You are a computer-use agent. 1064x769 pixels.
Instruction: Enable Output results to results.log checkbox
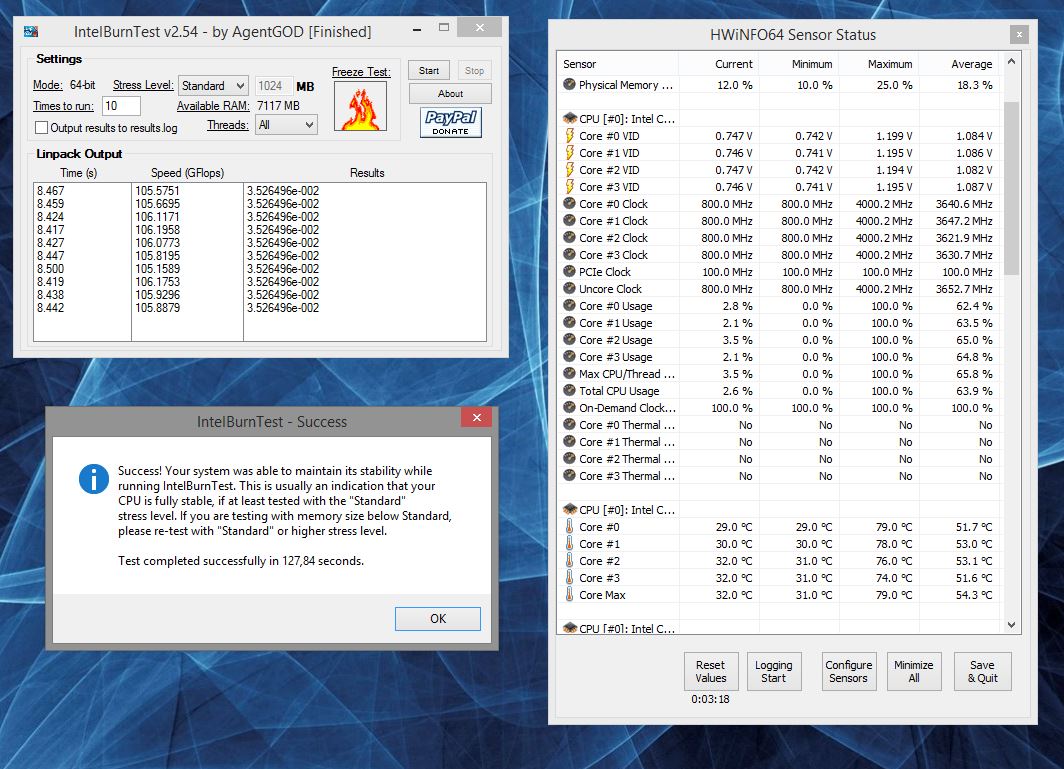[x=41, y=128]
